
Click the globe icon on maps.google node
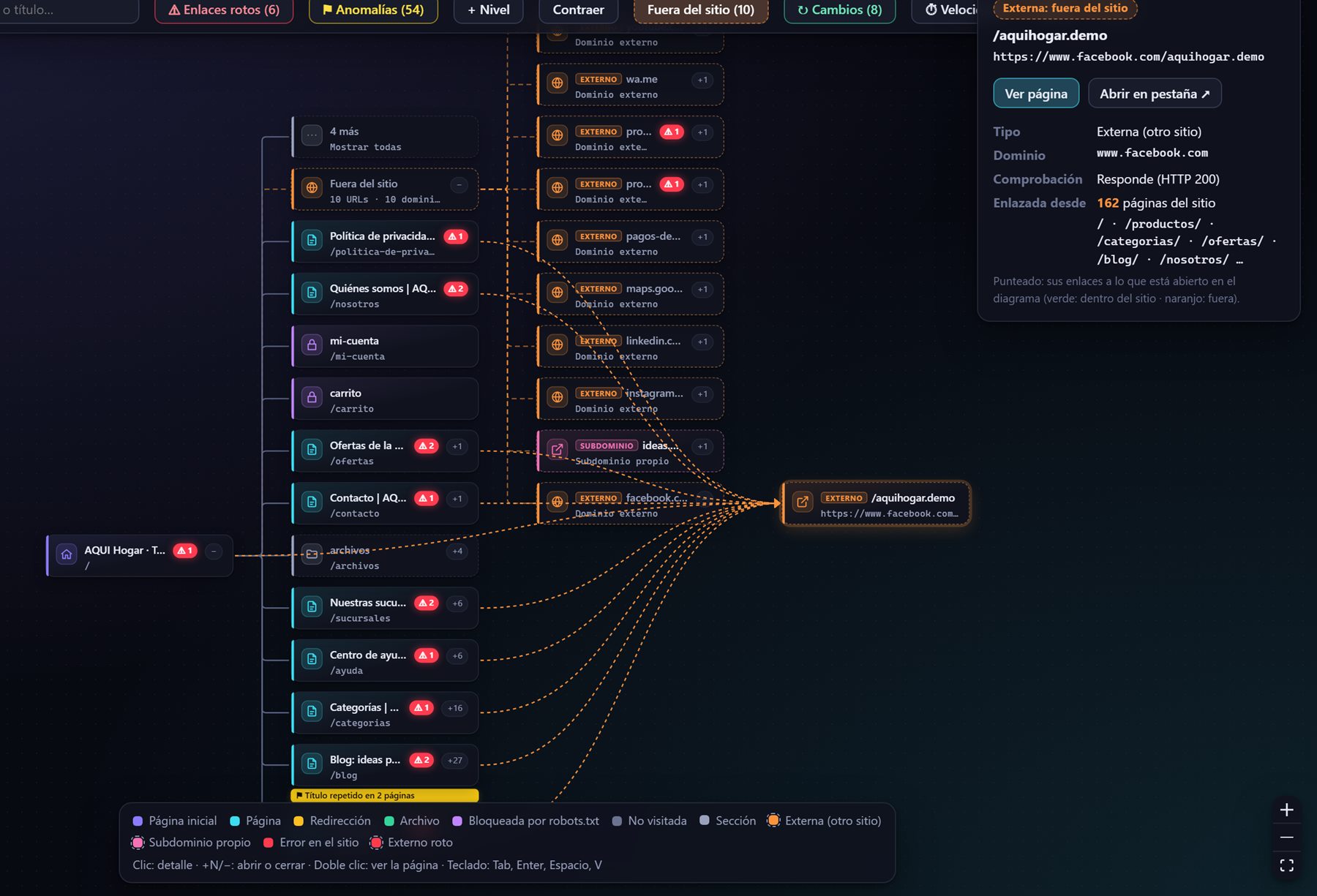pyautogui.click(x=558, y=293)
